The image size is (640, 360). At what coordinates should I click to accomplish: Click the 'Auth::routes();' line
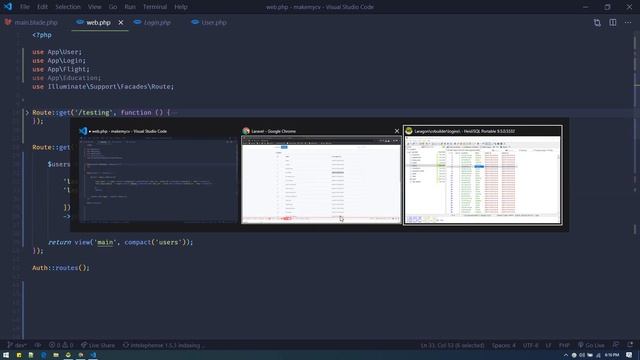click(61, 268)
